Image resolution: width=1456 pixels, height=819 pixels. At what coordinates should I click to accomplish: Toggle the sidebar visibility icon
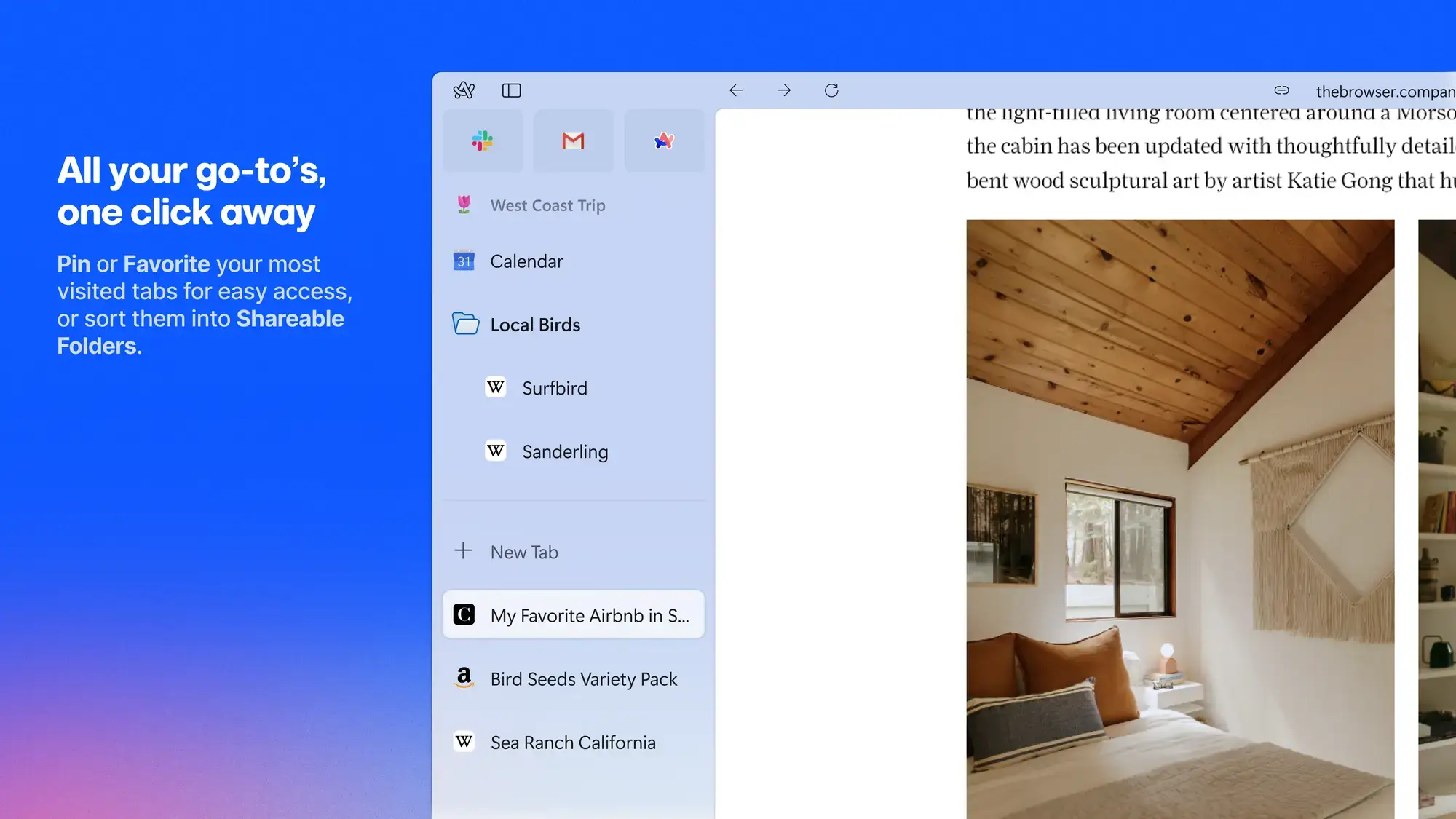(x=511, y=90)
